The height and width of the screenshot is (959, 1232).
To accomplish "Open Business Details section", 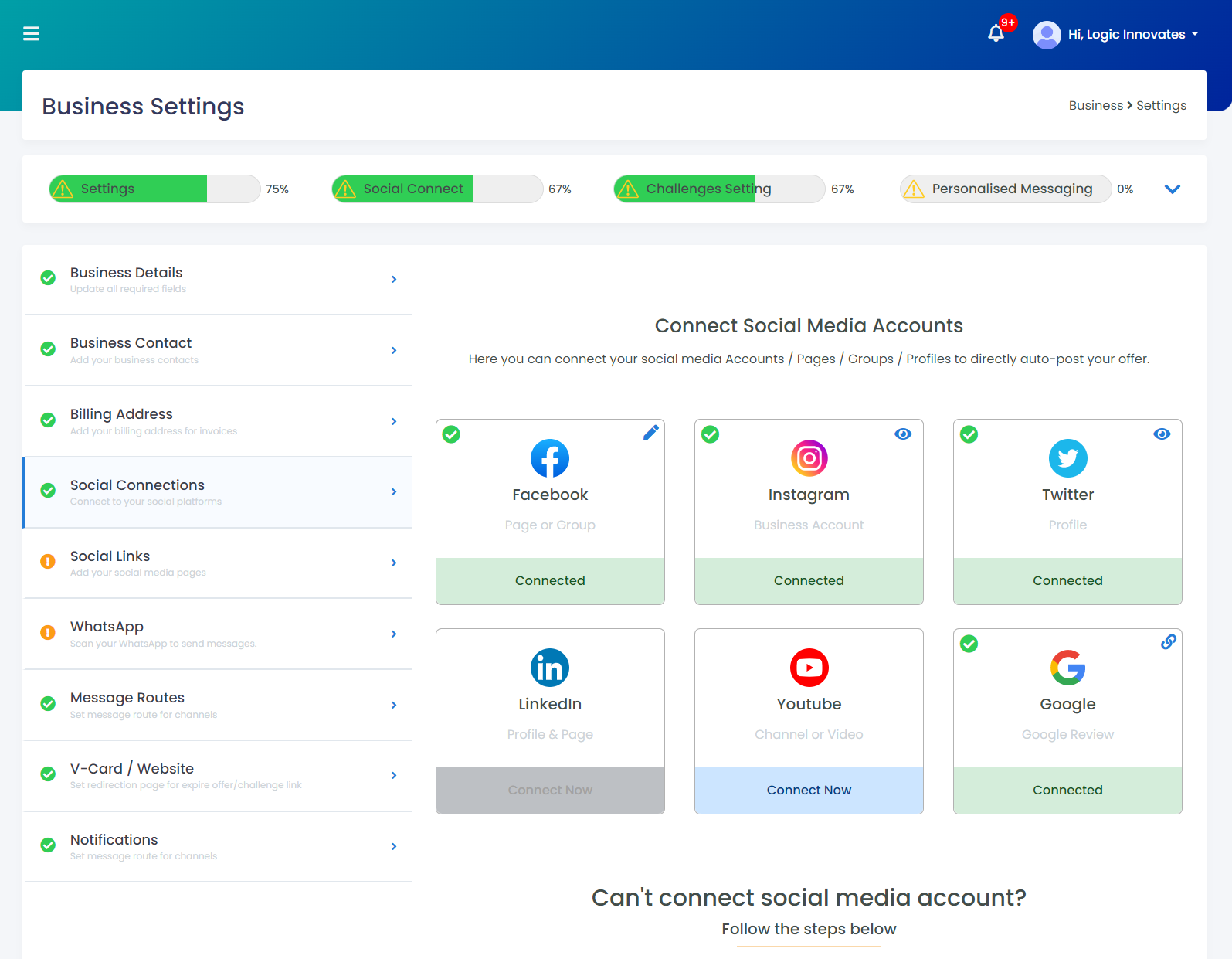I will (217, 280).
